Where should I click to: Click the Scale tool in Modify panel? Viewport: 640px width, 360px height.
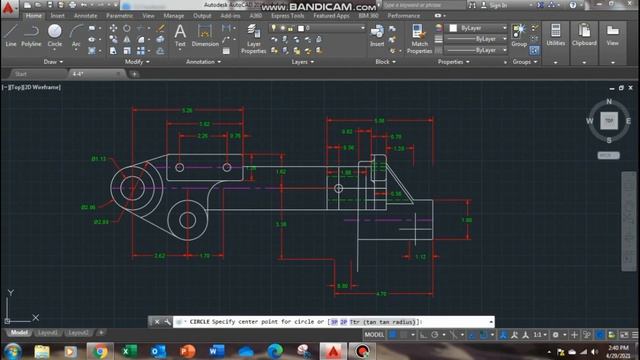[127, 51]
